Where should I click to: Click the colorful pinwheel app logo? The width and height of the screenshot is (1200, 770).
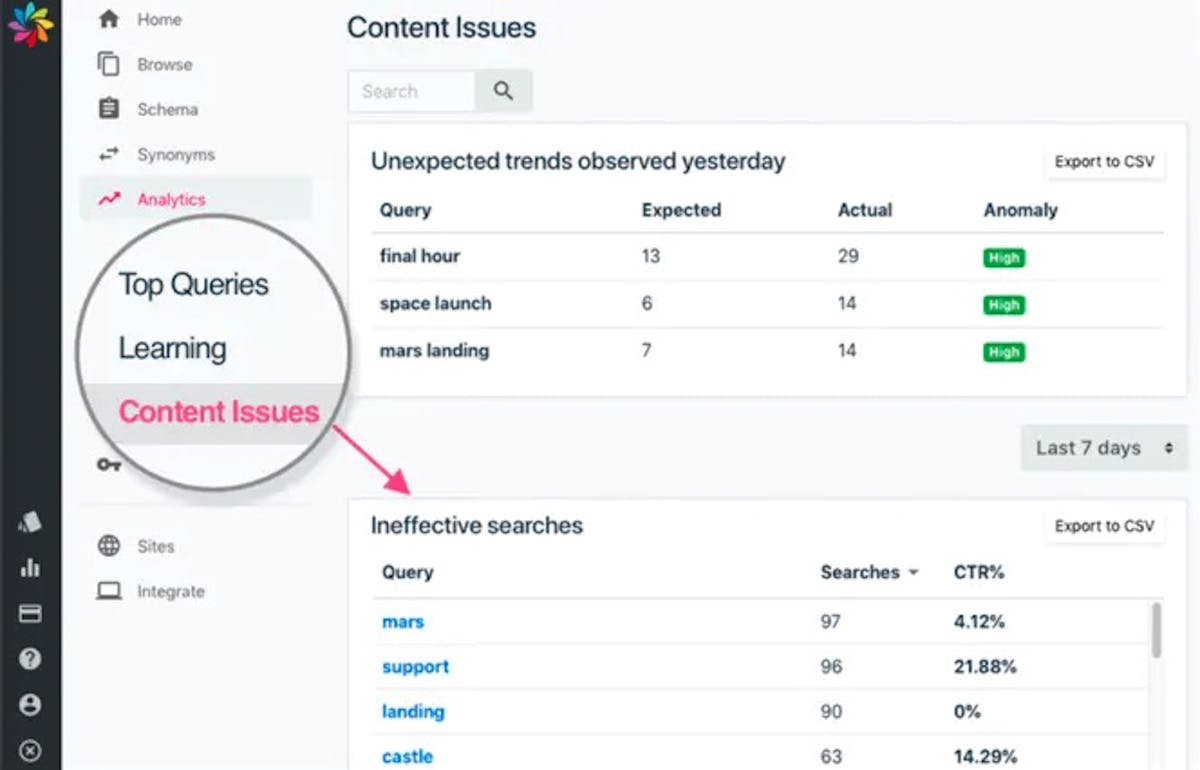(x=30, y=24)
